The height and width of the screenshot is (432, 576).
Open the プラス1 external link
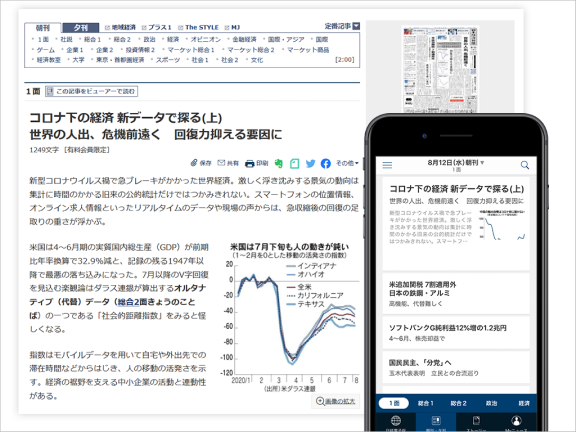click(x=157, y=28)
